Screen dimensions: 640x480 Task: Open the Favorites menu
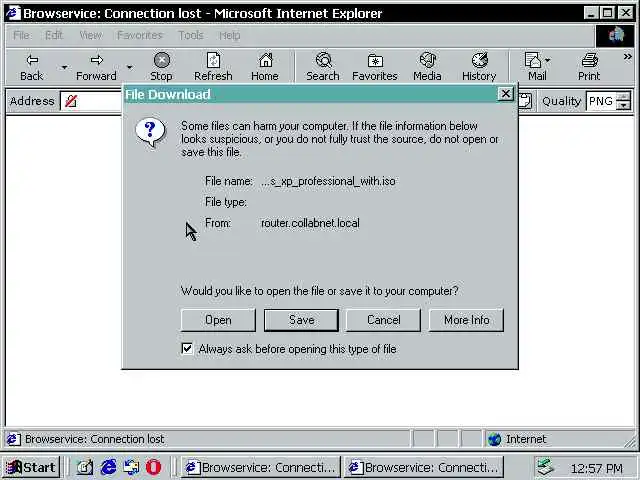tap(140, 36)
